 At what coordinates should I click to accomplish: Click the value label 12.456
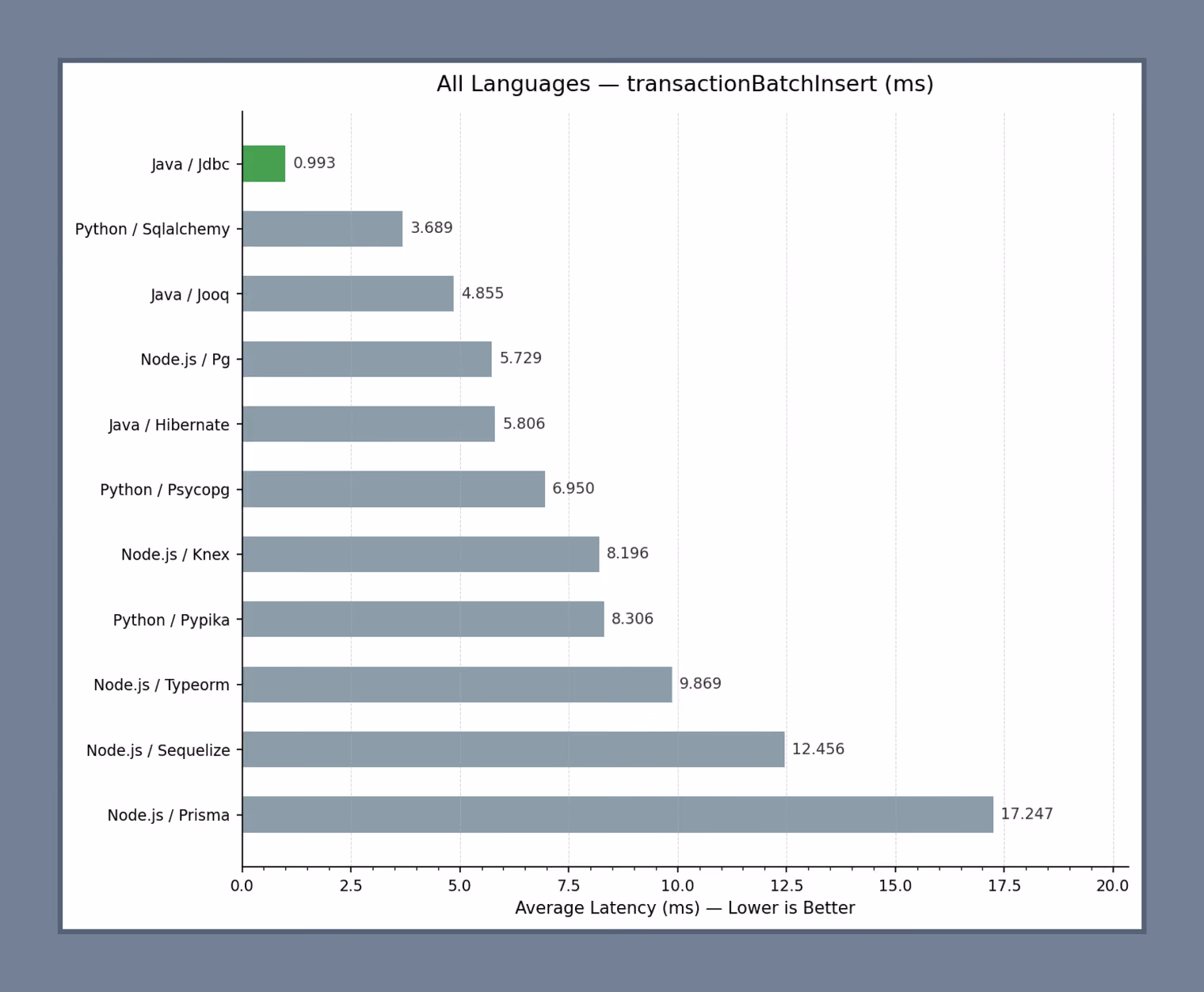pyautogui.click(x=818, y=750)
